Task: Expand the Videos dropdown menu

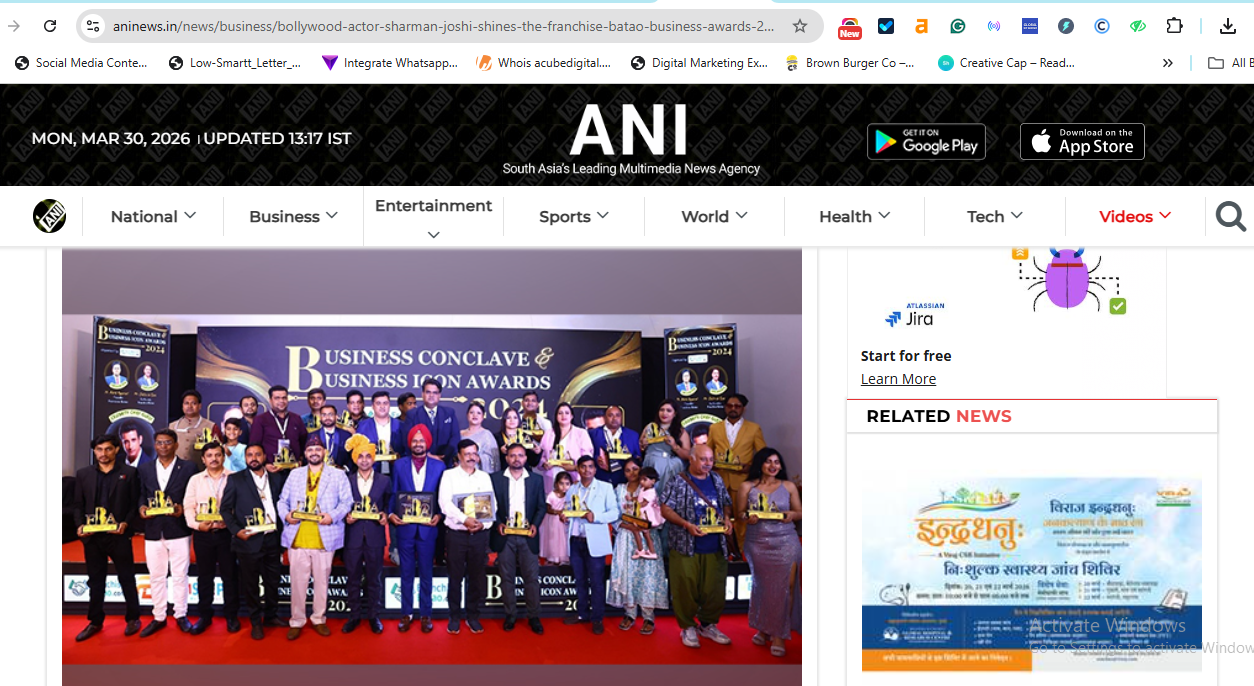Action: (1135, 216)
